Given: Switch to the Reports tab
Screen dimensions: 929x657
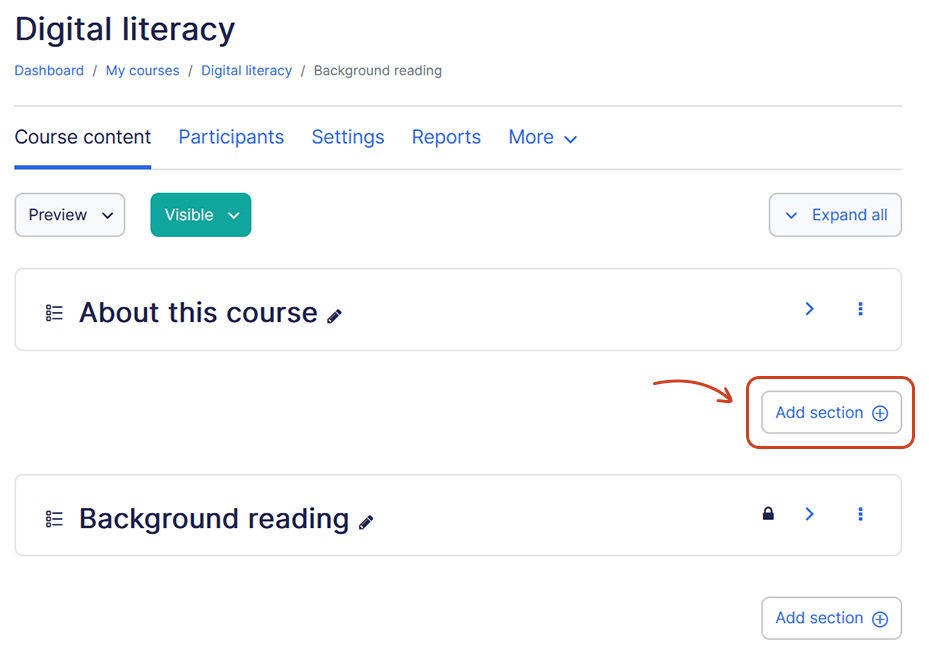Looking at the screenshot, I should pyautogui.click(x=446, y=137).
